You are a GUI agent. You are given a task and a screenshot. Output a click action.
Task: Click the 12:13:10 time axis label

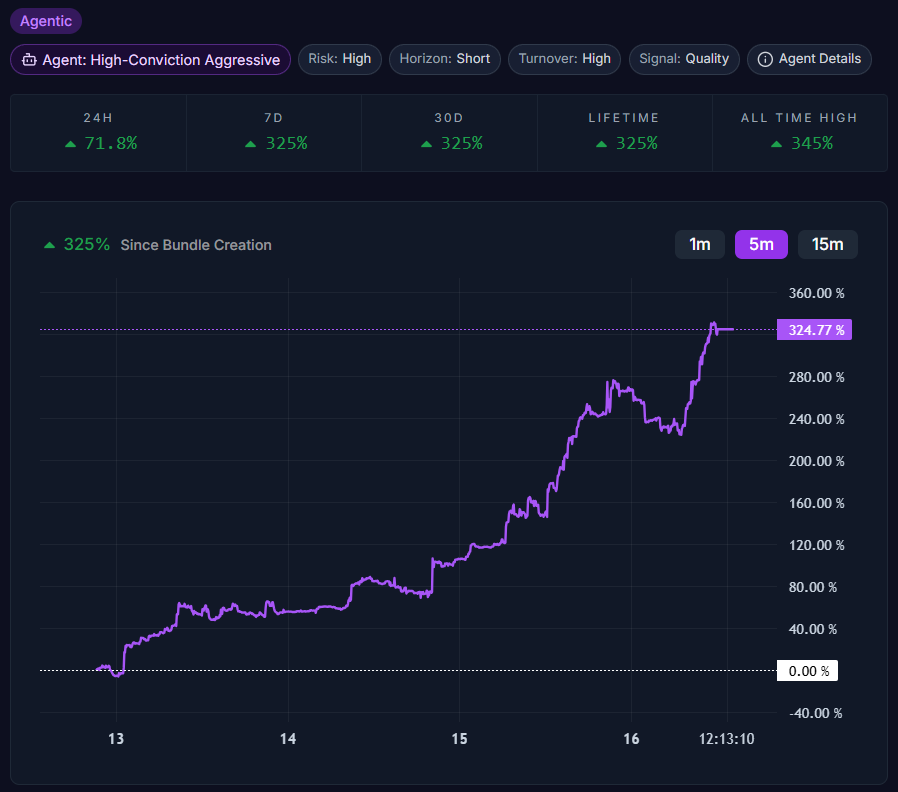click(x=727, y=739)
